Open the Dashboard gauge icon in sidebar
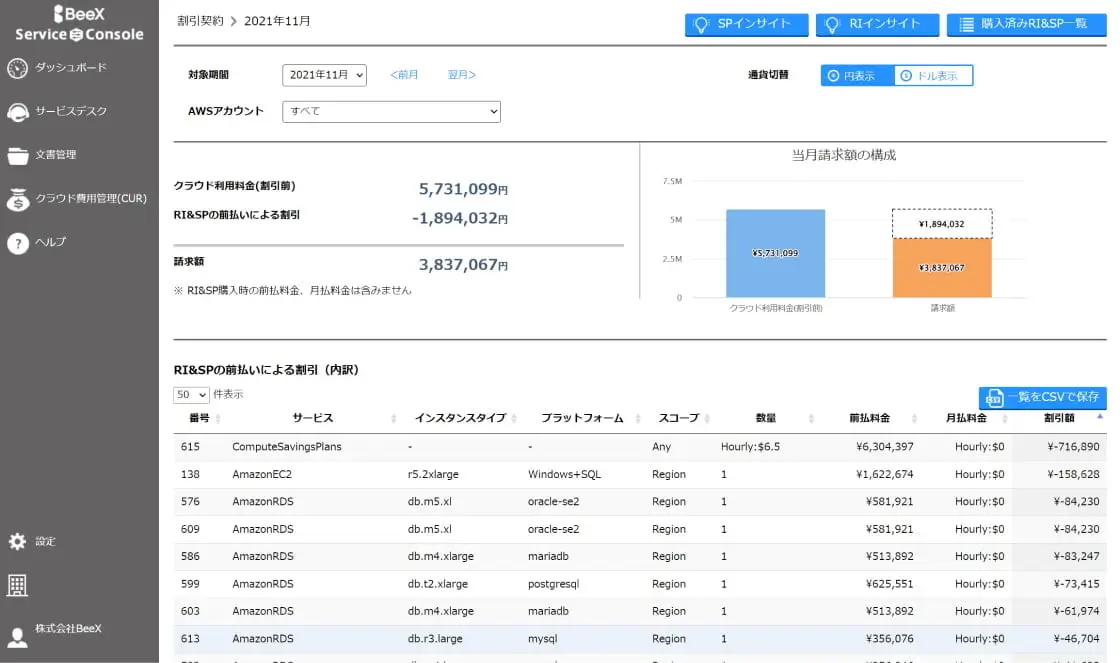 pos(17,68)
